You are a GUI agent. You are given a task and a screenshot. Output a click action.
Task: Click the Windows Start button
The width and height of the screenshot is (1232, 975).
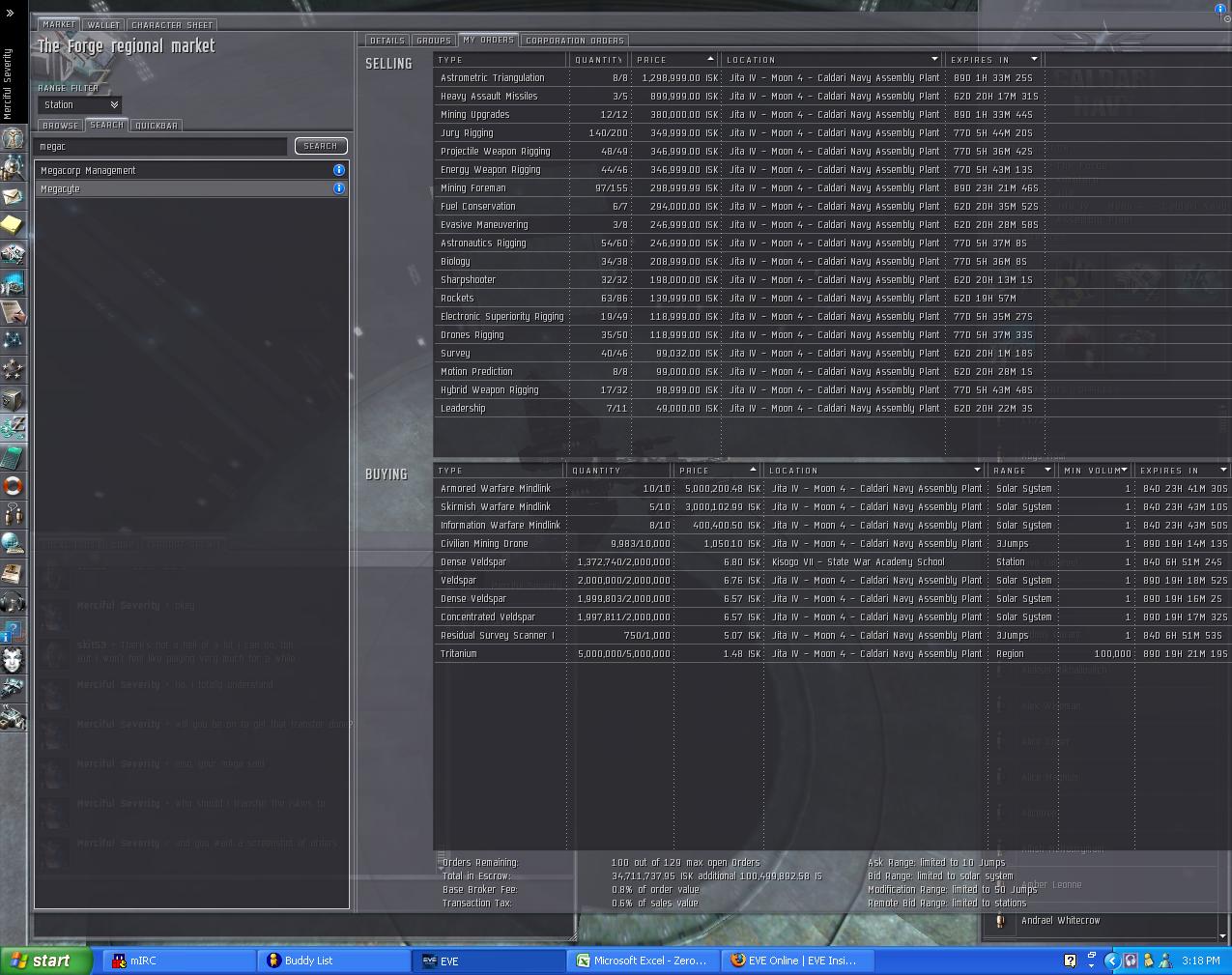[45, 961]
